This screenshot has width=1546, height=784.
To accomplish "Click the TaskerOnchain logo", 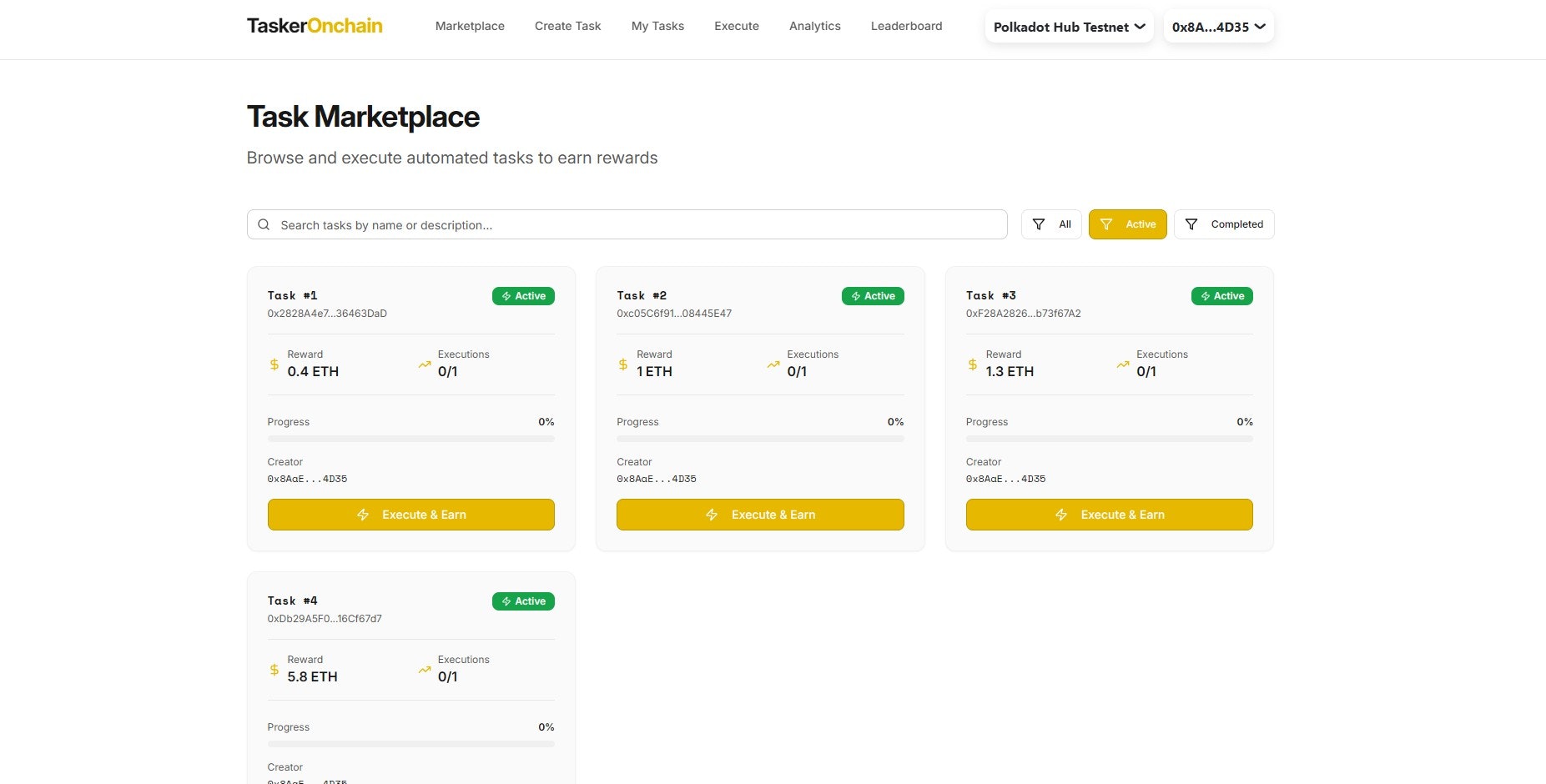I will pyautogui.click(x=314, y=25).
